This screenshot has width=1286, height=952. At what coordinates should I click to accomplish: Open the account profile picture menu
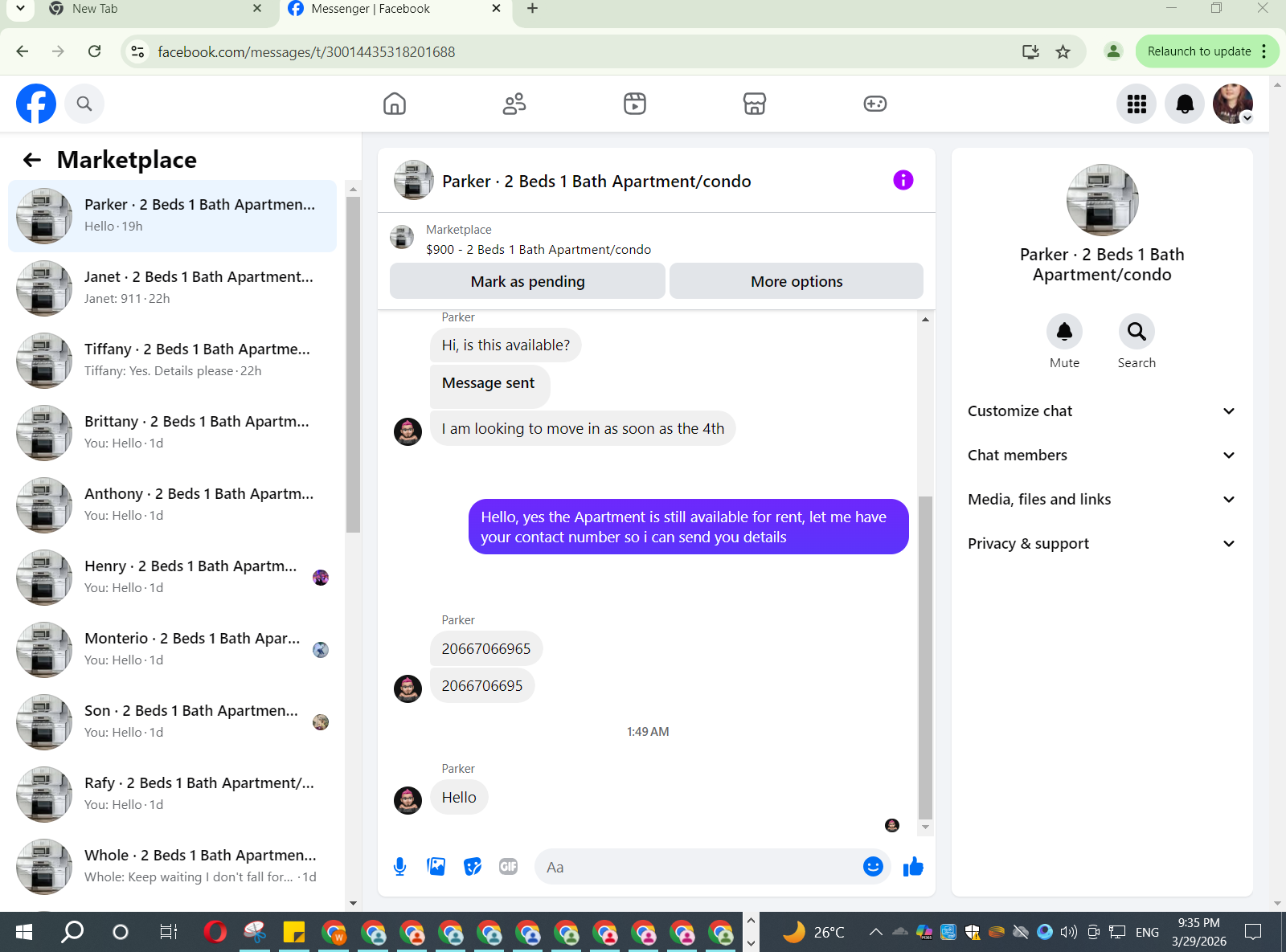tap(1233, 104)
